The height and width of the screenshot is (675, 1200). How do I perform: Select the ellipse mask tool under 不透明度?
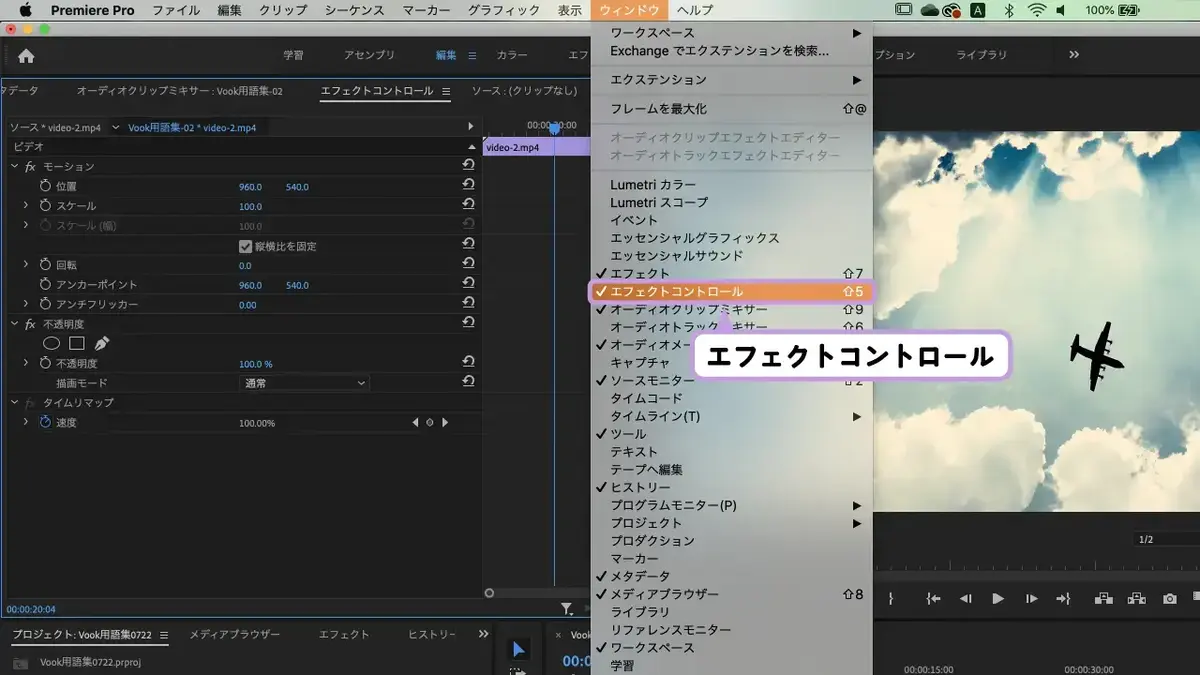pyautogui.click(x=52, y=344)
